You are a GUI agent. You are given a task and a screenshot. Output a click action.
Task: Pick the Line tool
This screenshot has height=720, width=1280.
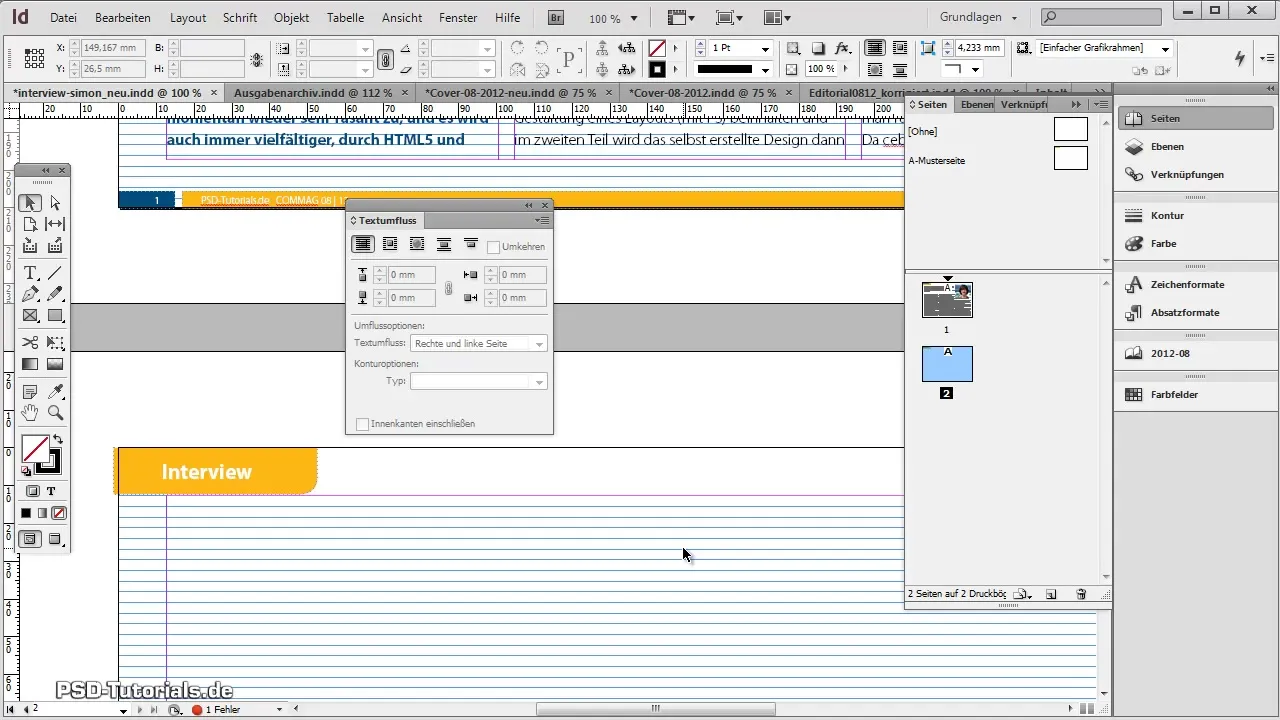[x=55, y=273]
